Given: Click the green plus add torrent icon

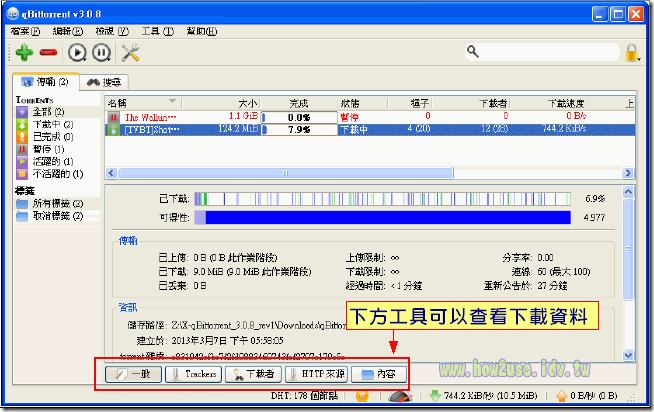Looking at the screenshot, I should coord(24,52).
